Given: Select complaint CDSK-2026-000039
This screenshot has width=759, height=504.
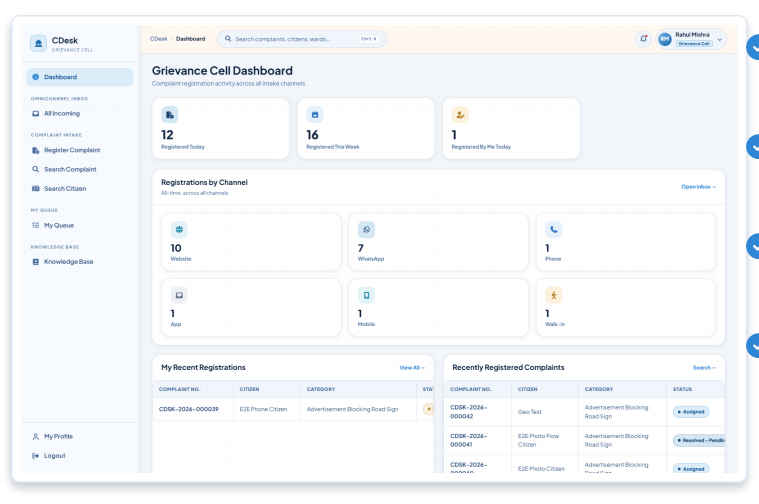Looking at the screenshot, I should tap(189, 409).
